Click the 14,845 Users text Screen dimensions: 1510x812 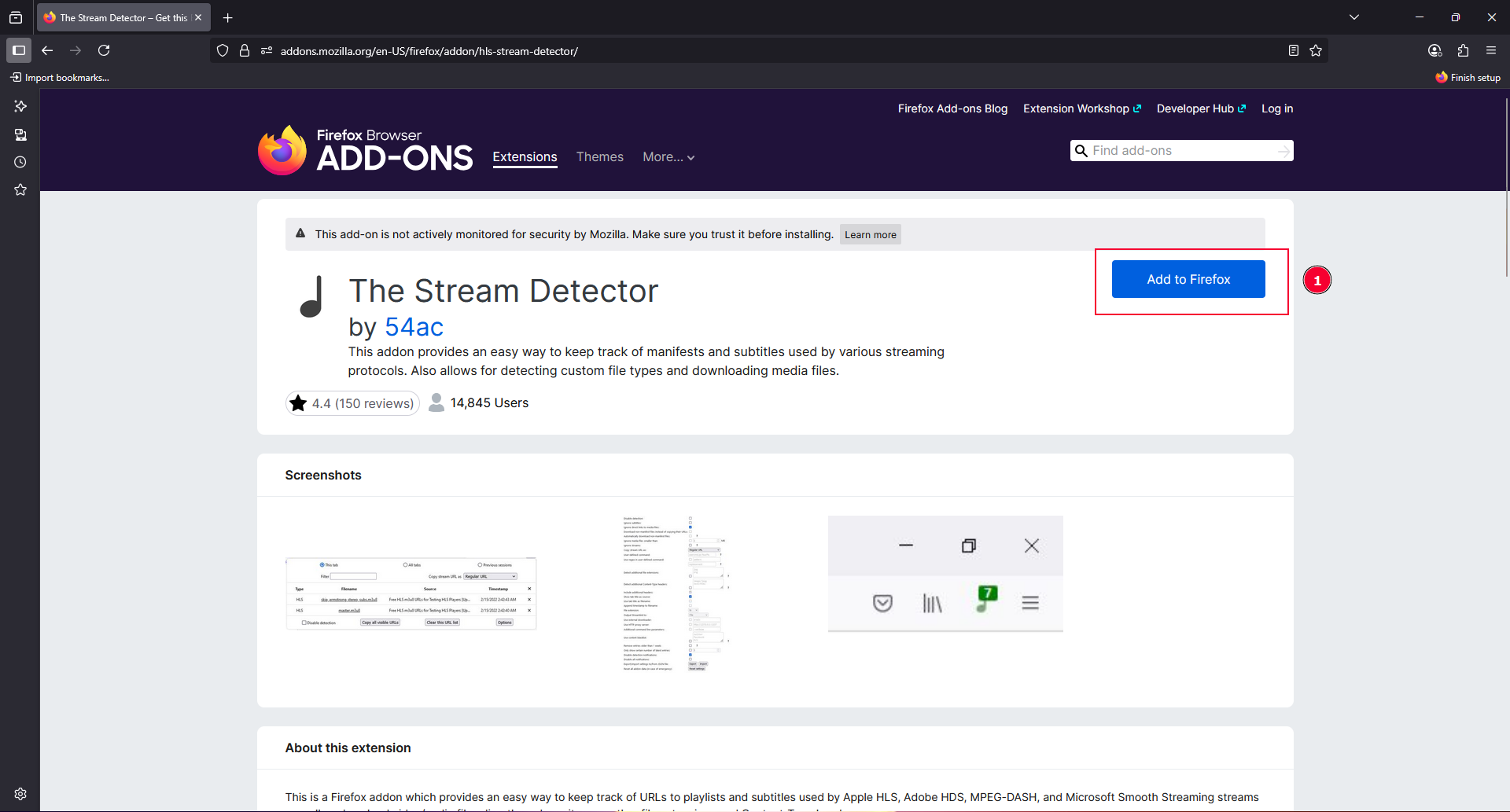click(489, 403)
